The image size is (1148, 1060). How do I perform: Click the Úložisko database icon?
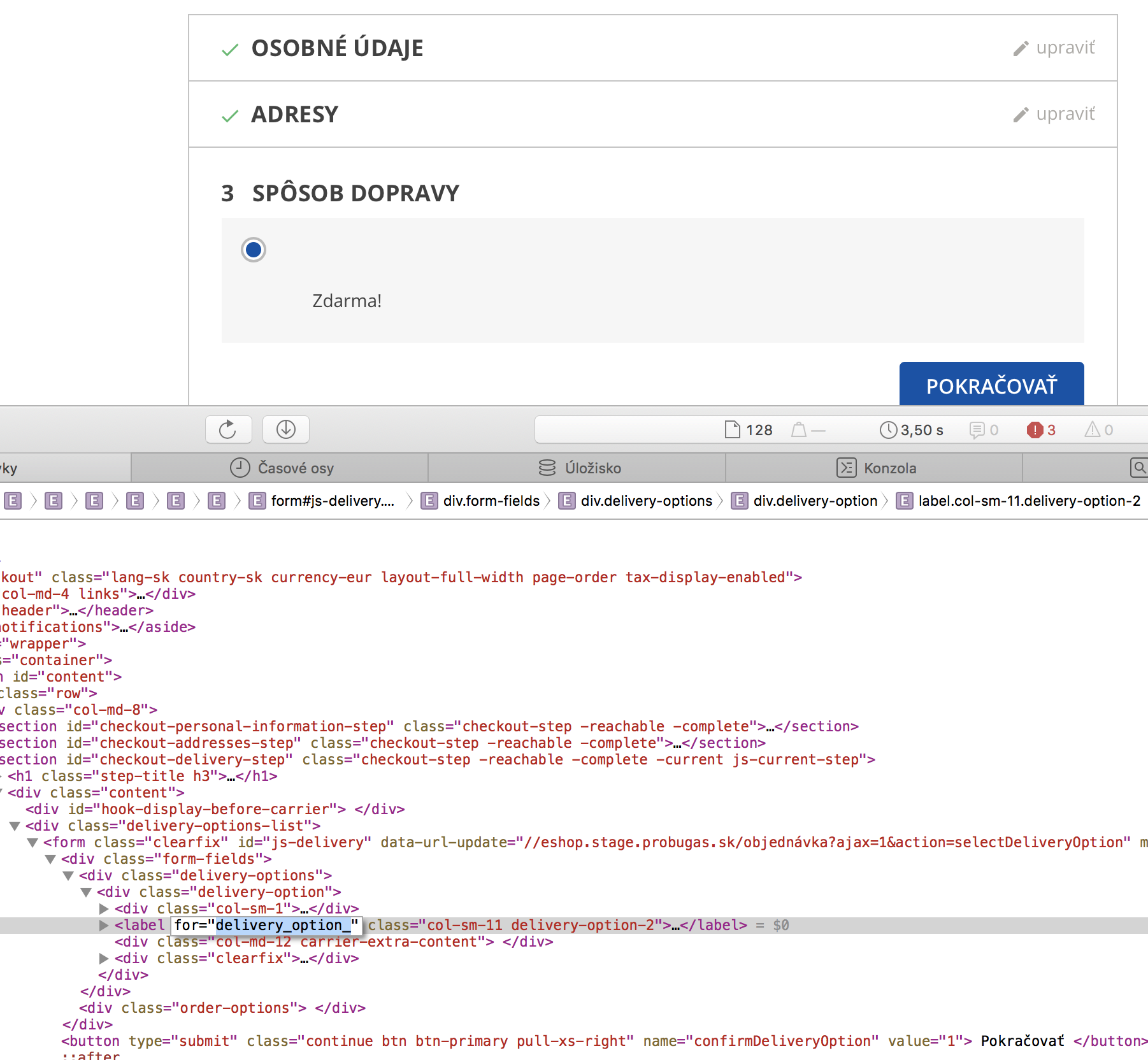(547, 468)
